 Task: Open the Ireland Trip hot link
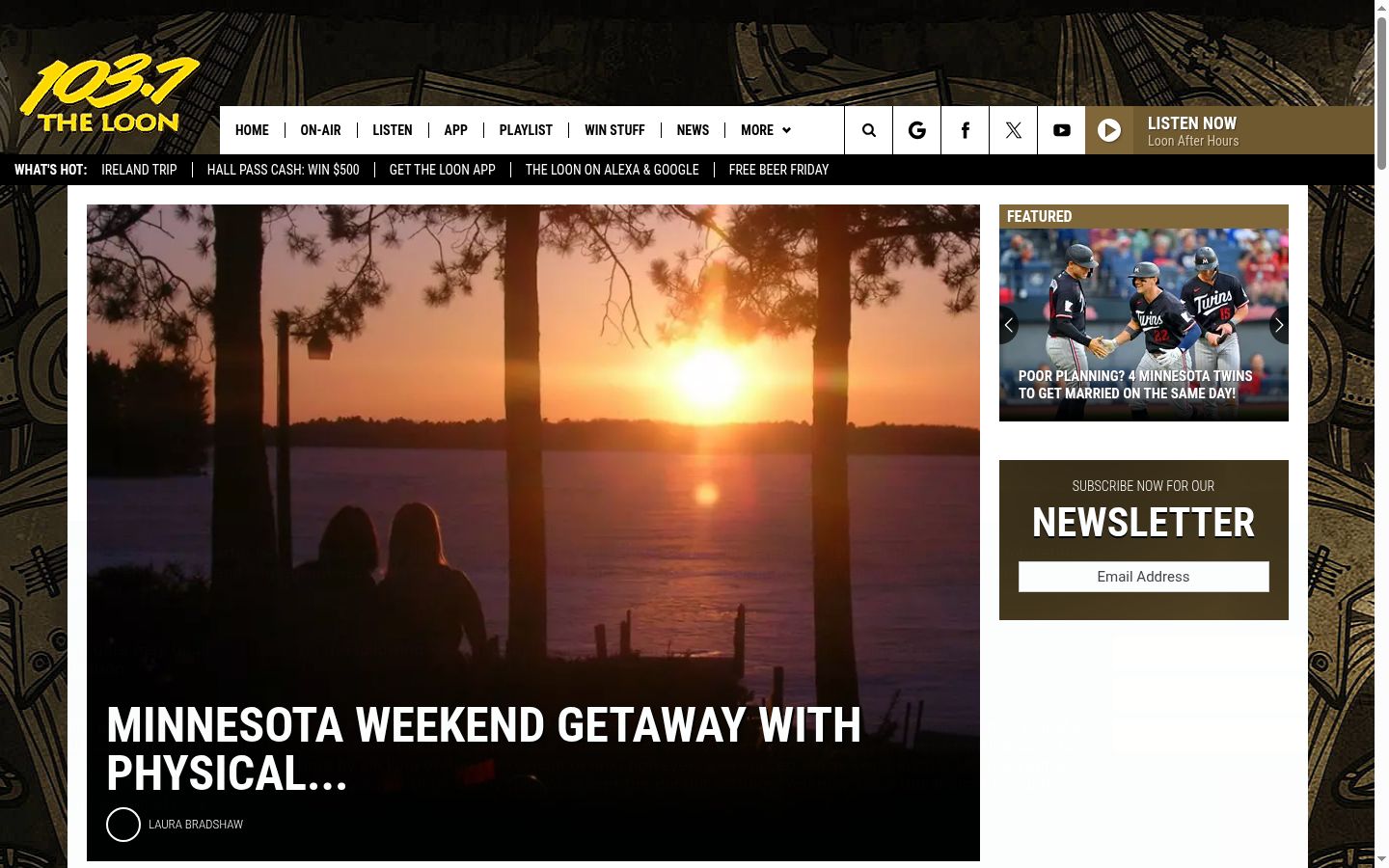(x=139, y=170)
